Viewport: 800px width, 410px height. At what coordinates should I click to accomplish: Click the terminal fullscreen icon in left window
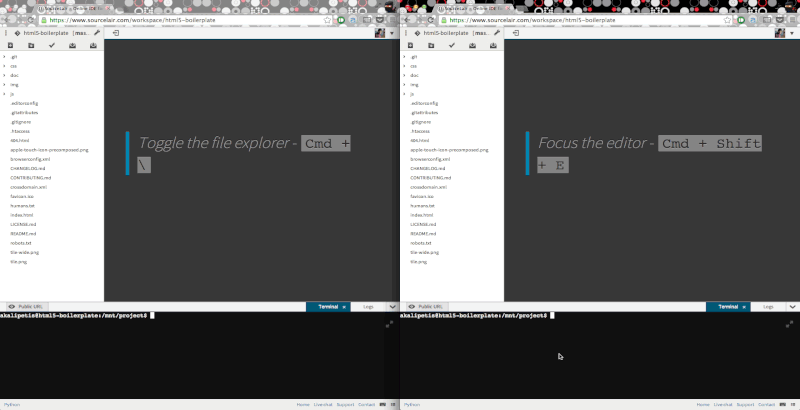[x=389, y=324]
